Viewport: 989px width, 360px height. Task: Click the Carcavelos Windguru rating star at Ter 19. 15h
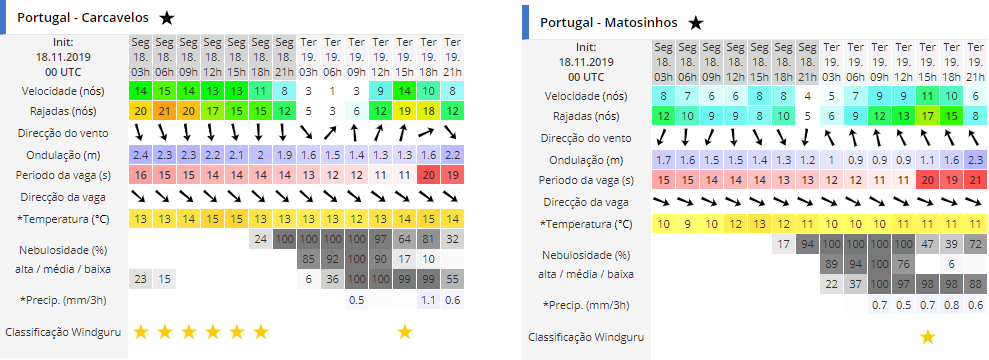[x=404, y=332]
